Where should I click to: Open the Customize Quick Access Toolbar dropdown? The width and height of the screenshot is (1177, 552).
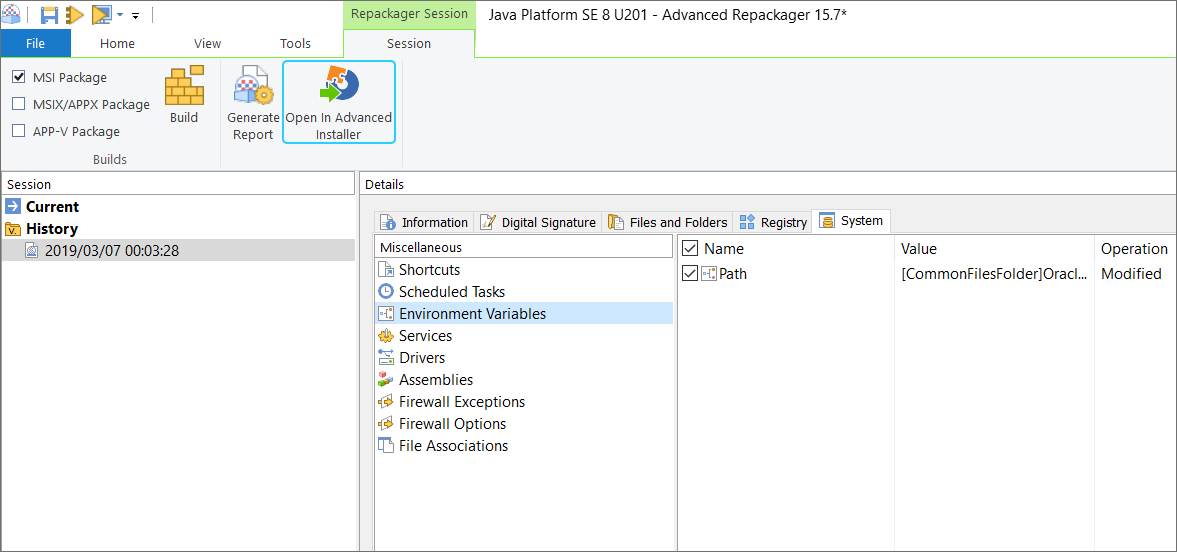(x=136, y=15)
